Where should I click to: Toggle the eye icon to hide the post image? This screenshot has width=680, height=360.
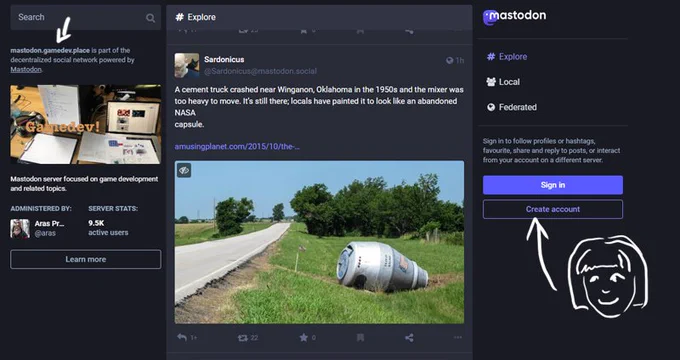184,170
